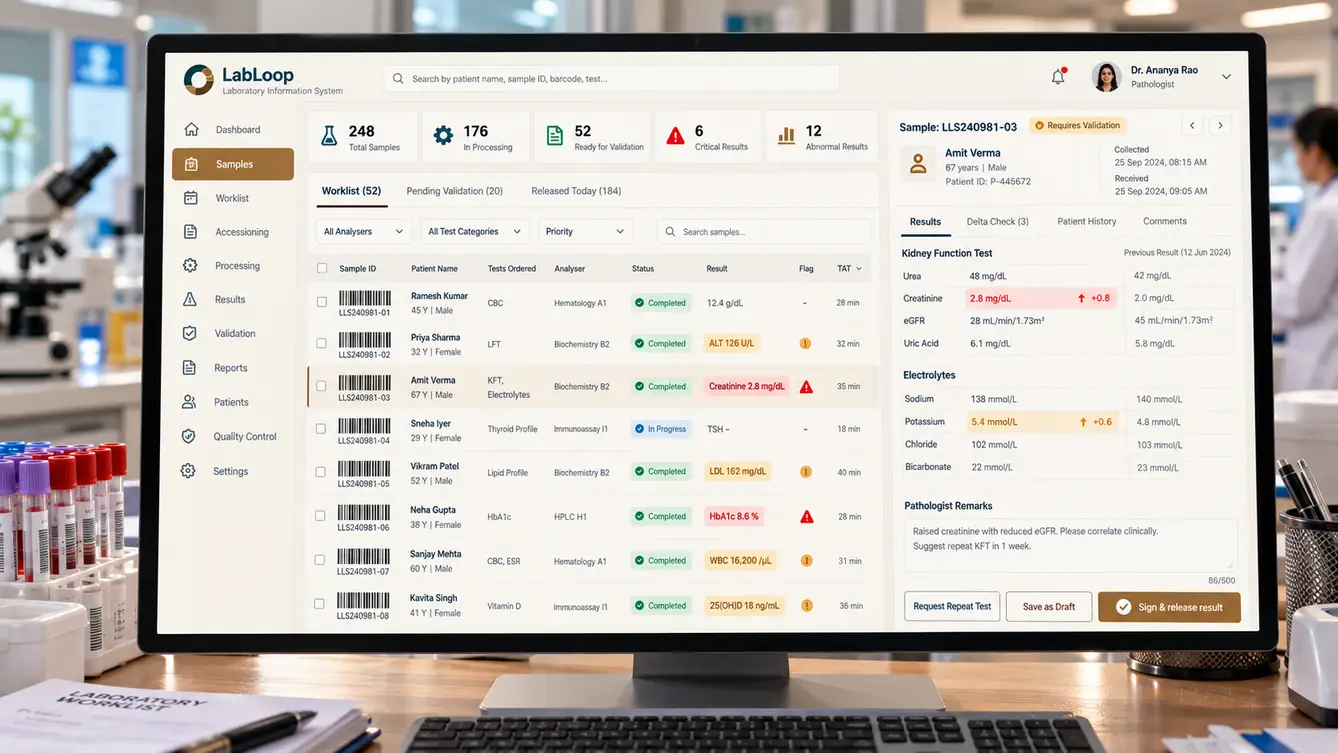This screenshot has height=753, width=1338.
Task: Click the Validation shield-check icon
Action: pyautogui.click(x=189, y=333)
